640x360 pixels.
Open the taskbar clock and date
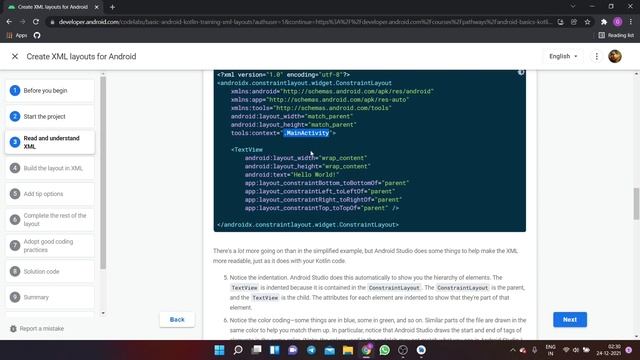tap(609, 350)
